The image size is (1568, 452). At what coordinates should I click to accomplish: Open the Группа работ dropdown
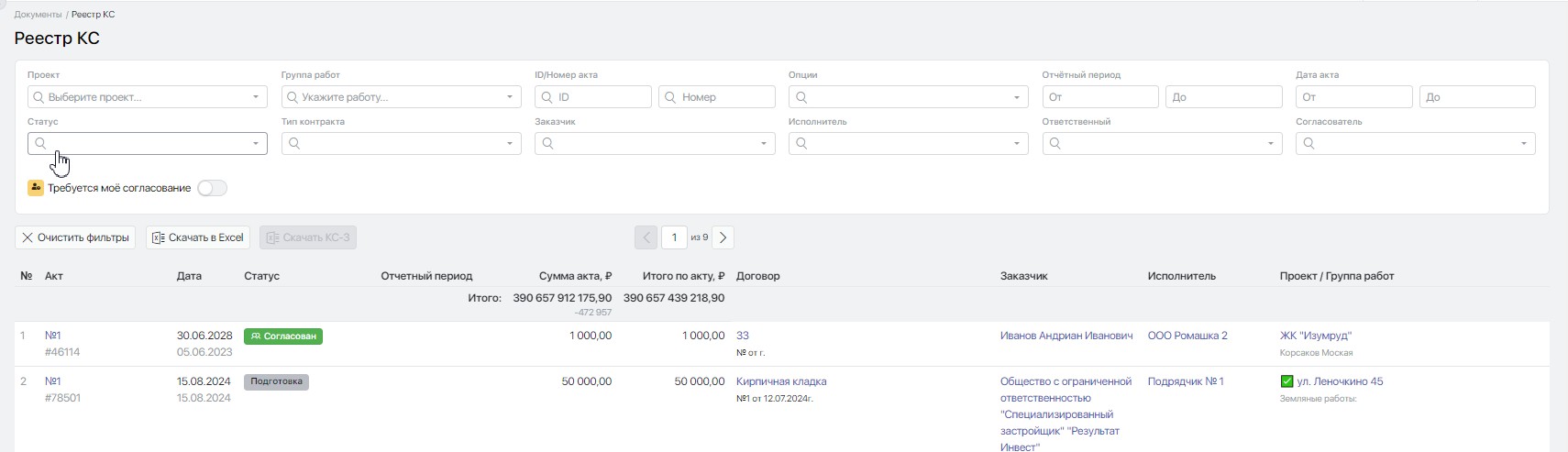pyautogui.click(x=509, y=97)
